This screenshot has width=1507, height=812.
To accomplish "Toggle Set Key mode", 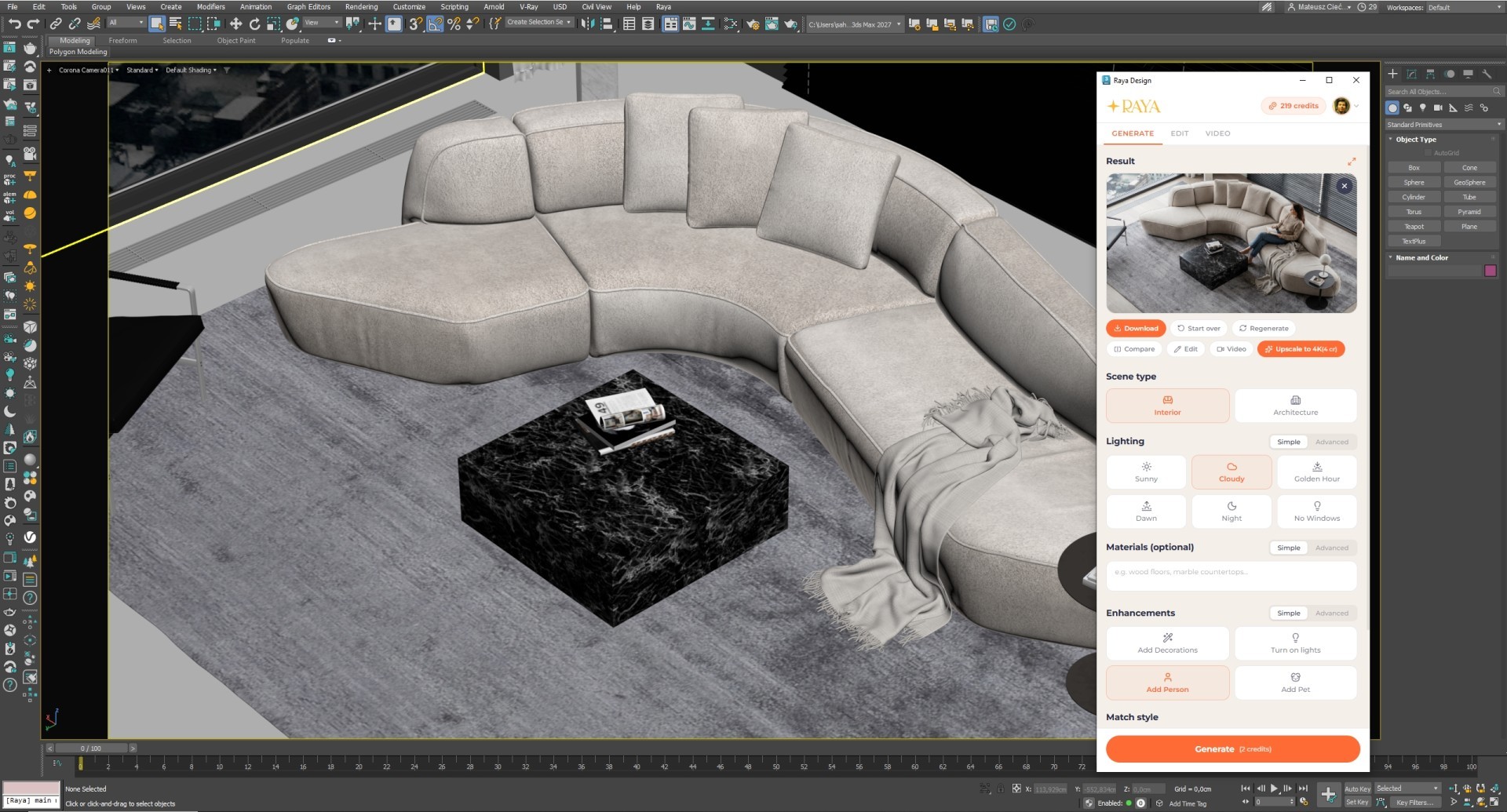I will (x=1357, y=802).
